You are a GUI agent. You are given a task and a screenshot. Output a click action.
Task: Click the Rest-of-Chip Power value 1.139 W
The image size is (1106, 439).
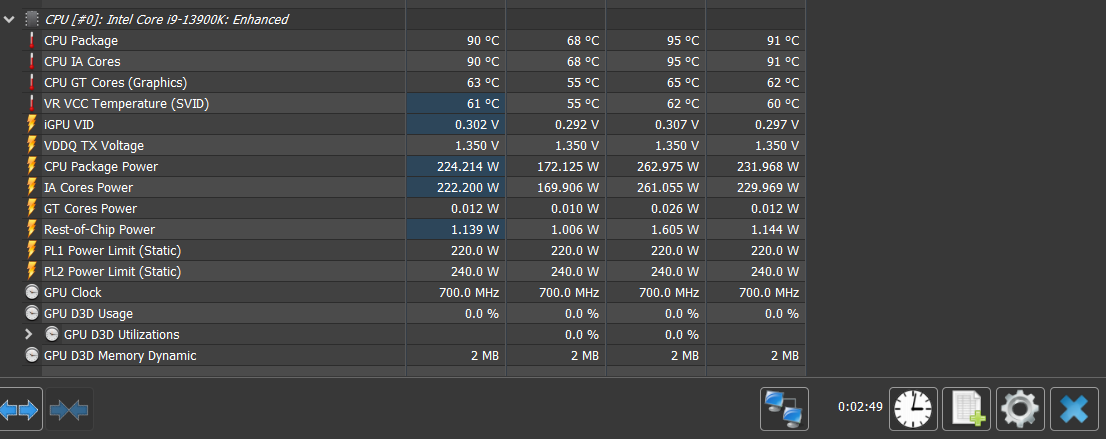point(470,230)
